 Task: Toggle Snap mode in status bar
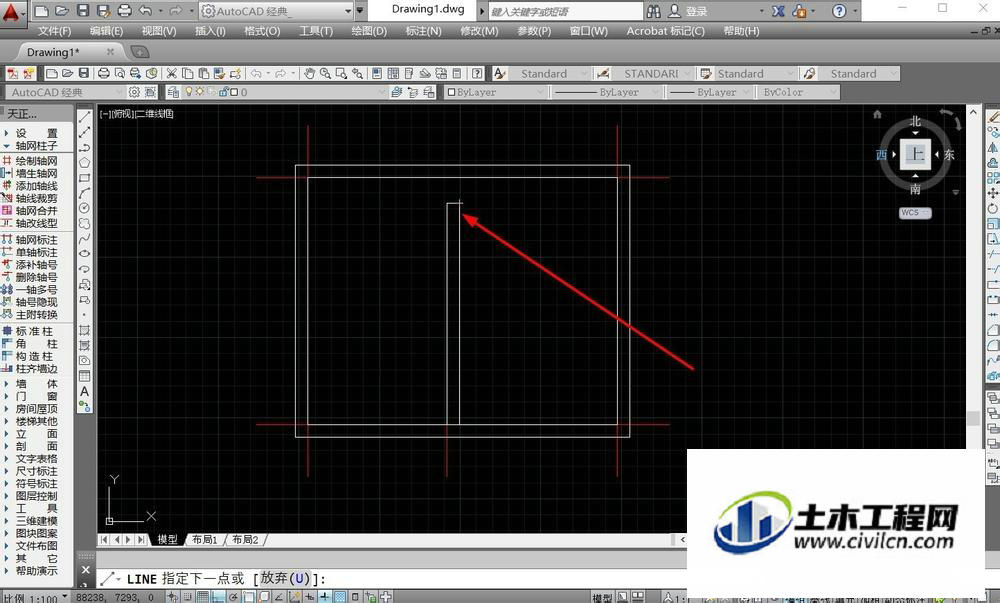pyautogui.click(x=188, y=597)
